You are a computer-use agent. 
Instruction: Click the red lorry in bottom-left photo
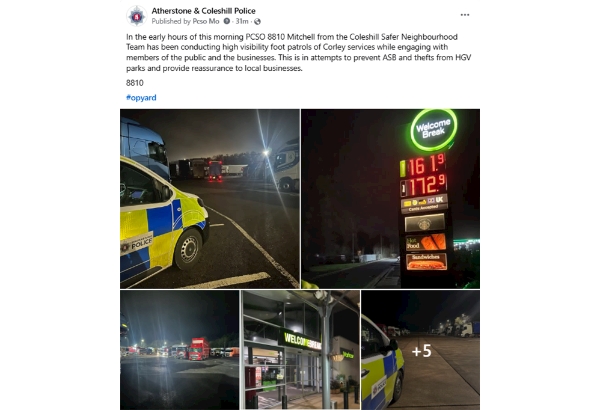(x=199, y=349)
